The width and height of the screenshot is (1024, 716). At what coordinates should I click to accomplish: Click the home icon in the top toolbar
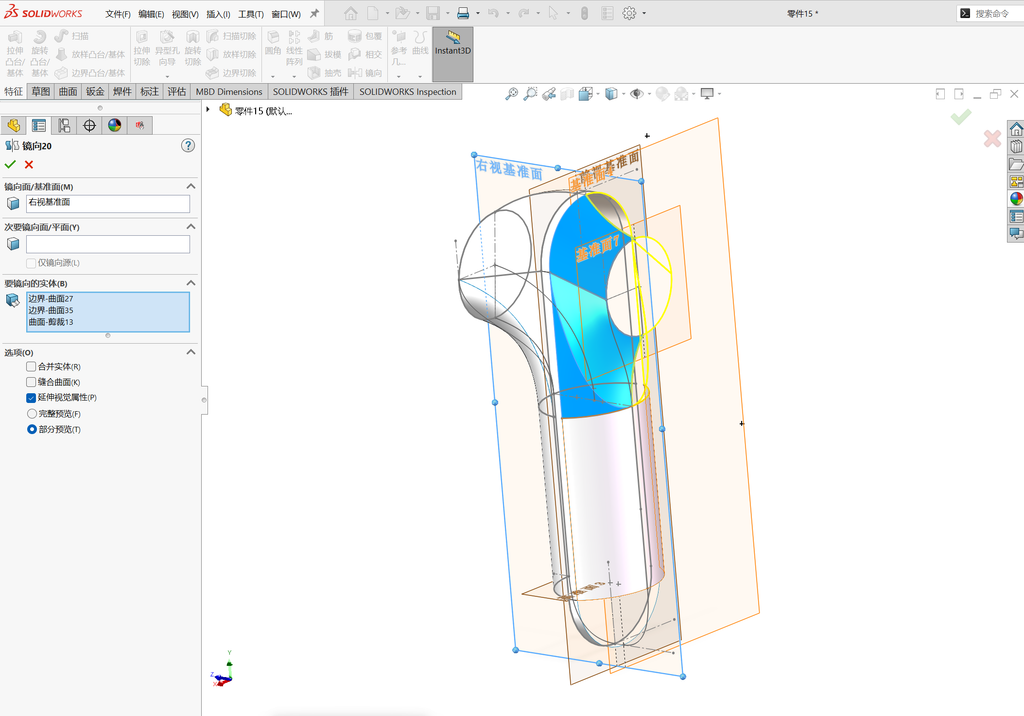(351, 13)
